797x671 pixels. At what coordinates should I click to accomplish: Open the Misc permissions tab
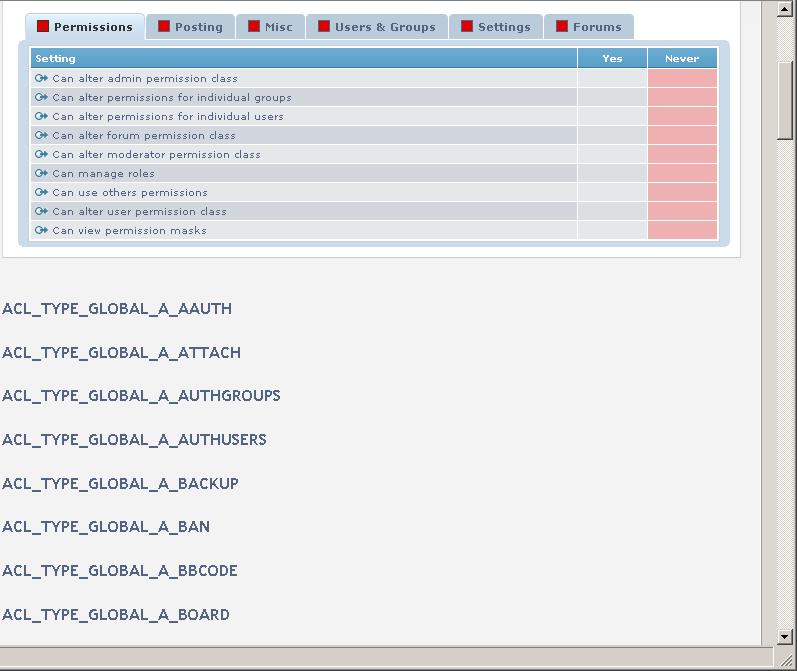tap(270, 27)
